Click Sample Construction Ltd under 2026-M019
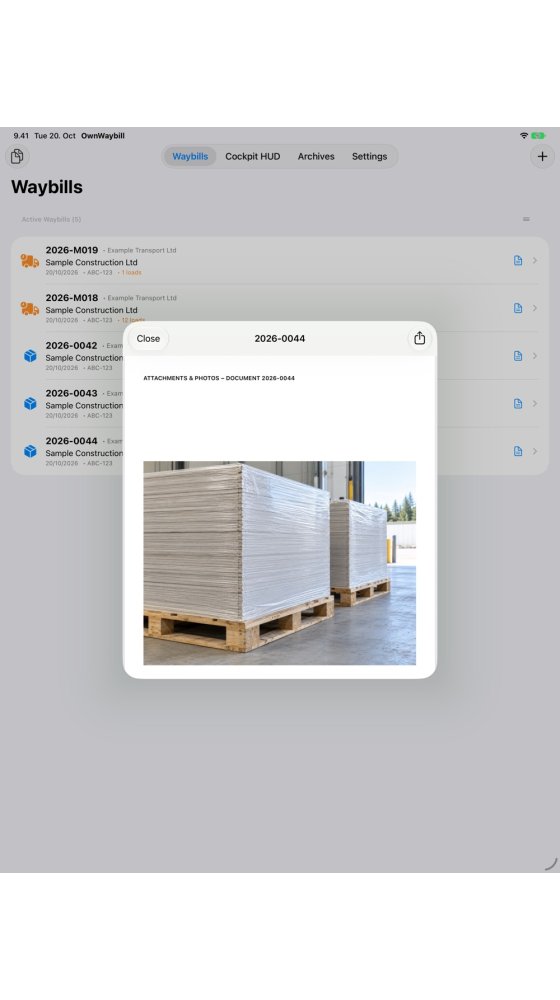560x1000 pixels. (91, 262)
